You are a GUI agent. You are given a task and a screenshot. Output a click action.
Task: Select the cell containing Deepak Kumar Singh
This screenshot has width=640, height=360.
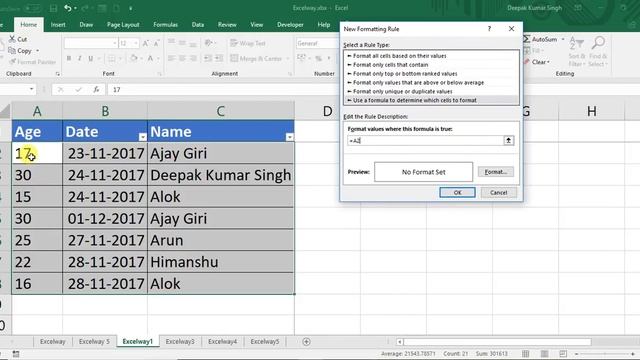(x=220, y=175)
